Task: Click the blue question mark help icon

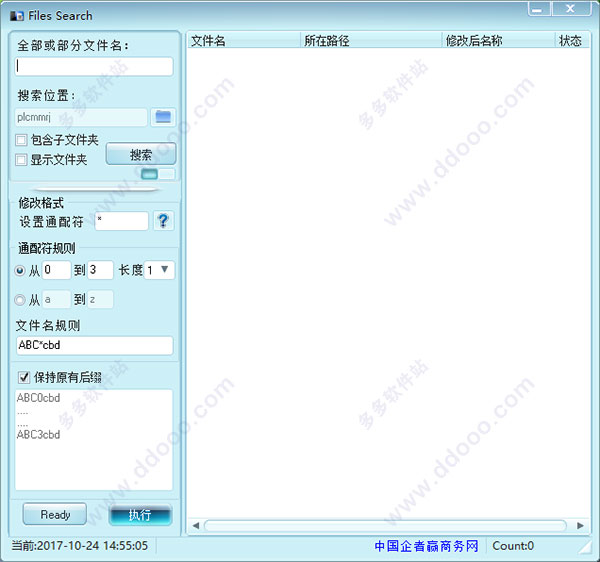Action: (163, 221)
